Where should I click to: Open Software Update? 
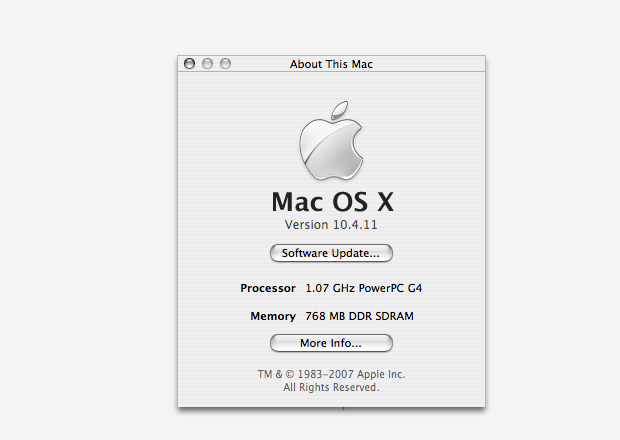tap(331, 253)
